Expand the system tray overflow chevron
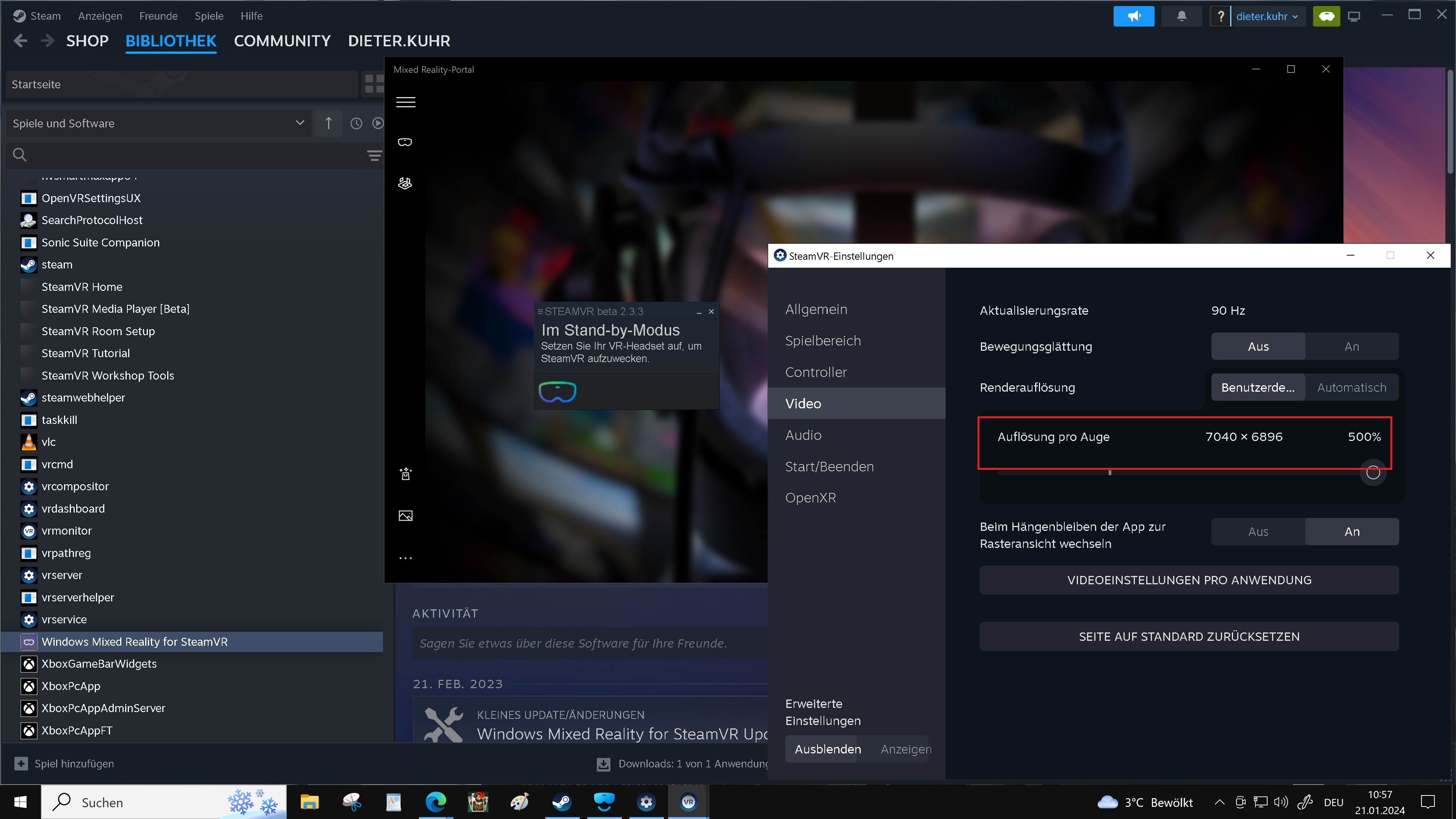 click(1220, 802)
